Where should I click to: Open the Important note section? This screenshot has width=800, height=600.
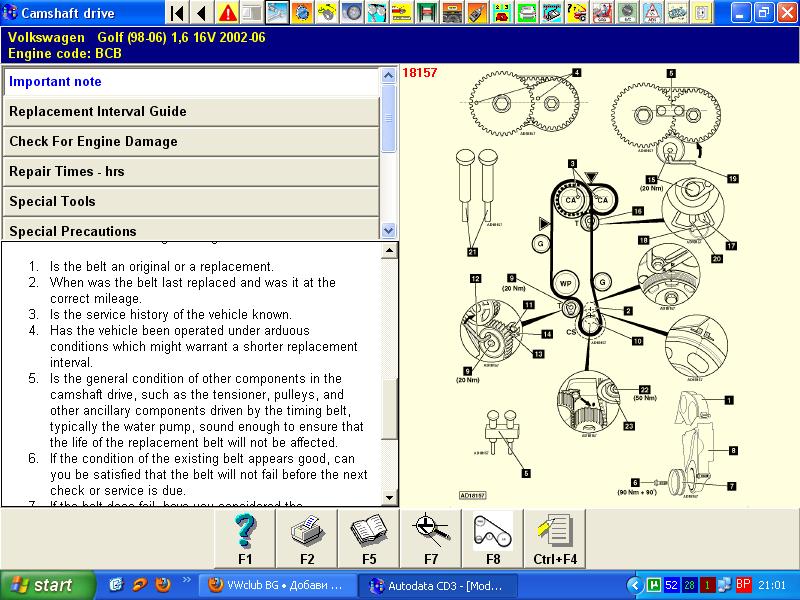coord(190,82)
